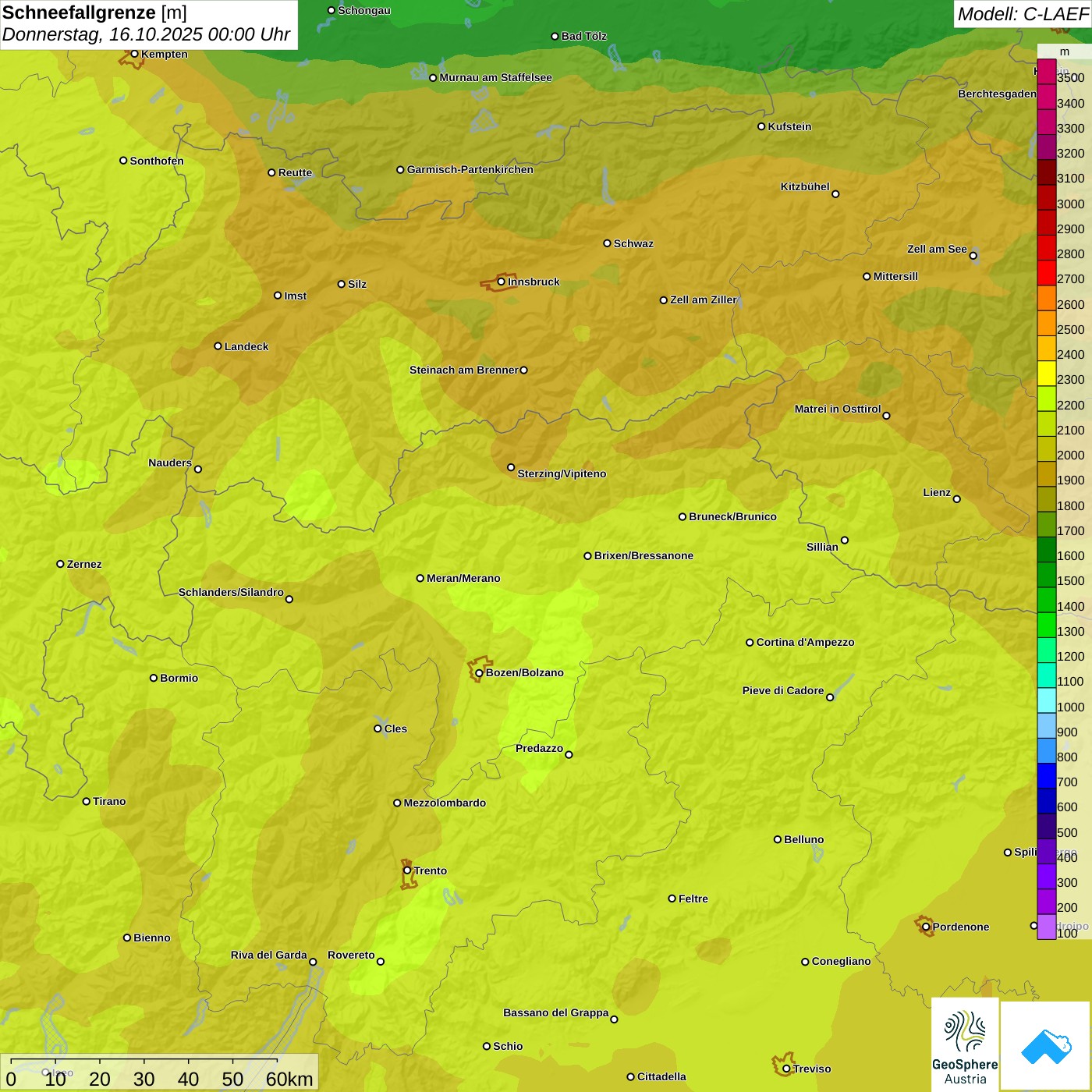Click the Garmisch-Partenkirchen label
This screenshot has width=1092, height=1092.
coord(470,169)
